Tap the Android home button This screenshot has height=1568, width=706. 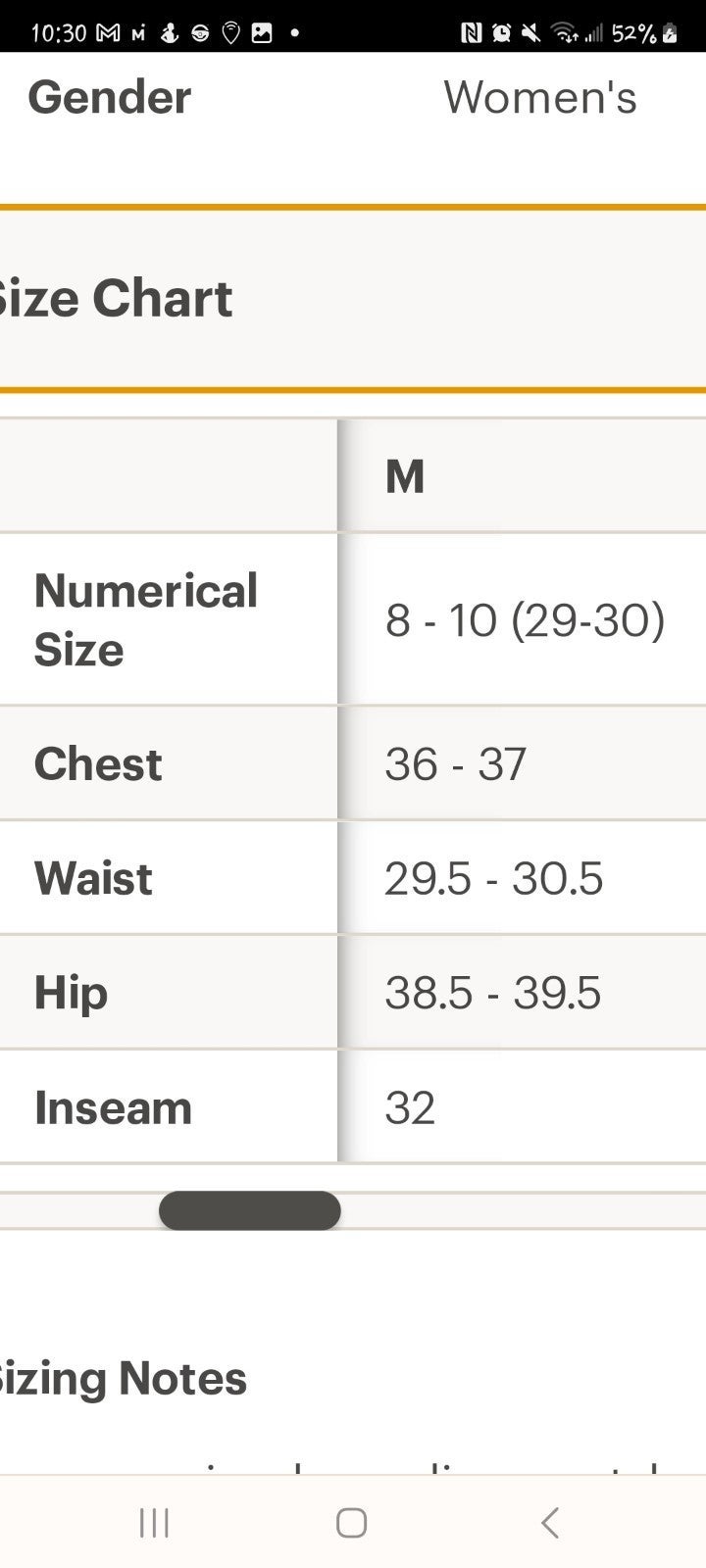[x=351, y=1522]
